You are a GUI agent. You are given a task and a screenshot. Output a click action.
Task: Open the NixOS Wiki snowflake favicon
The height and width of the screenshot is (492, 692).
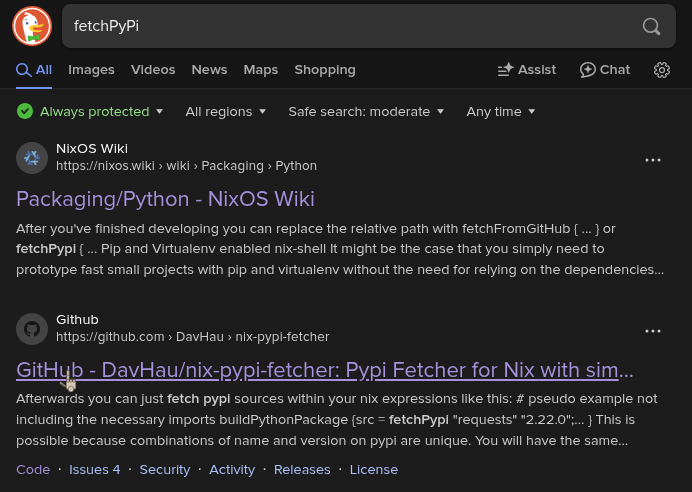point(32,158)
